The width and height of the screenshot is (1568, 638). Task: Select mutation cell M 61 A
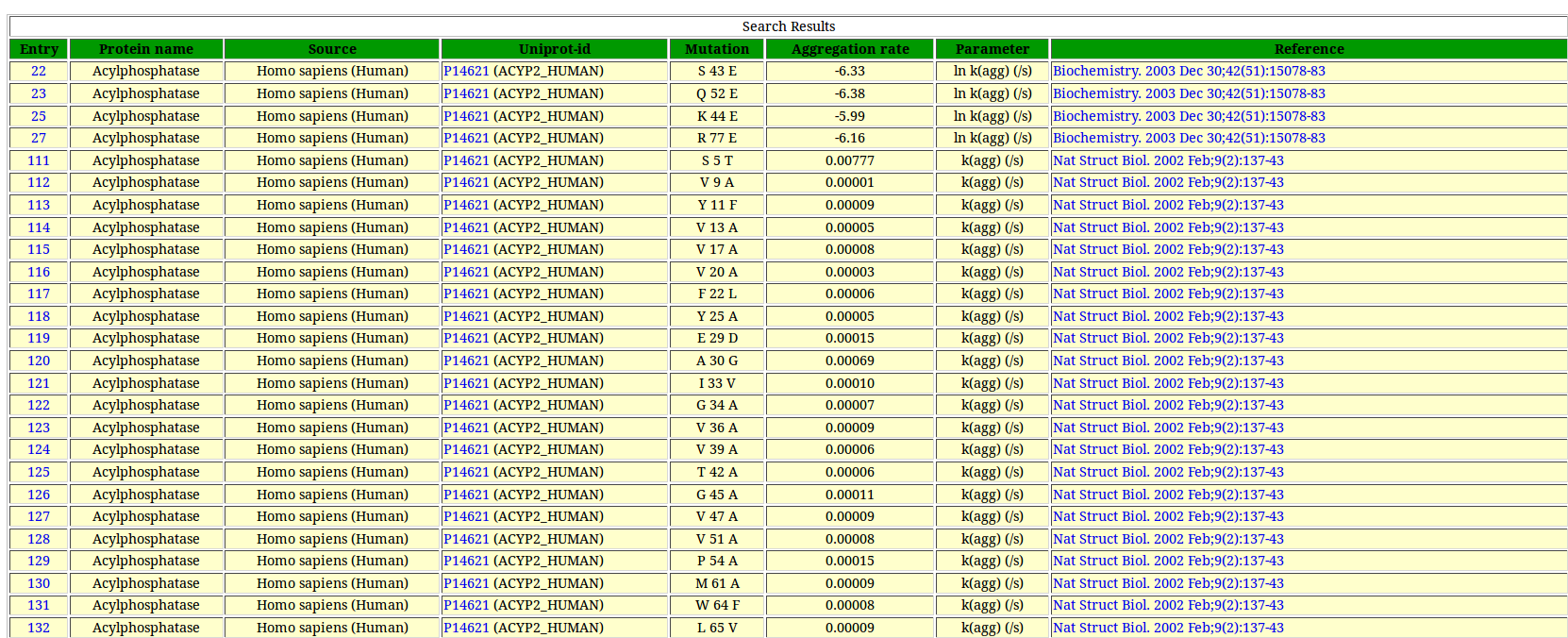click(x=717, y=583)
